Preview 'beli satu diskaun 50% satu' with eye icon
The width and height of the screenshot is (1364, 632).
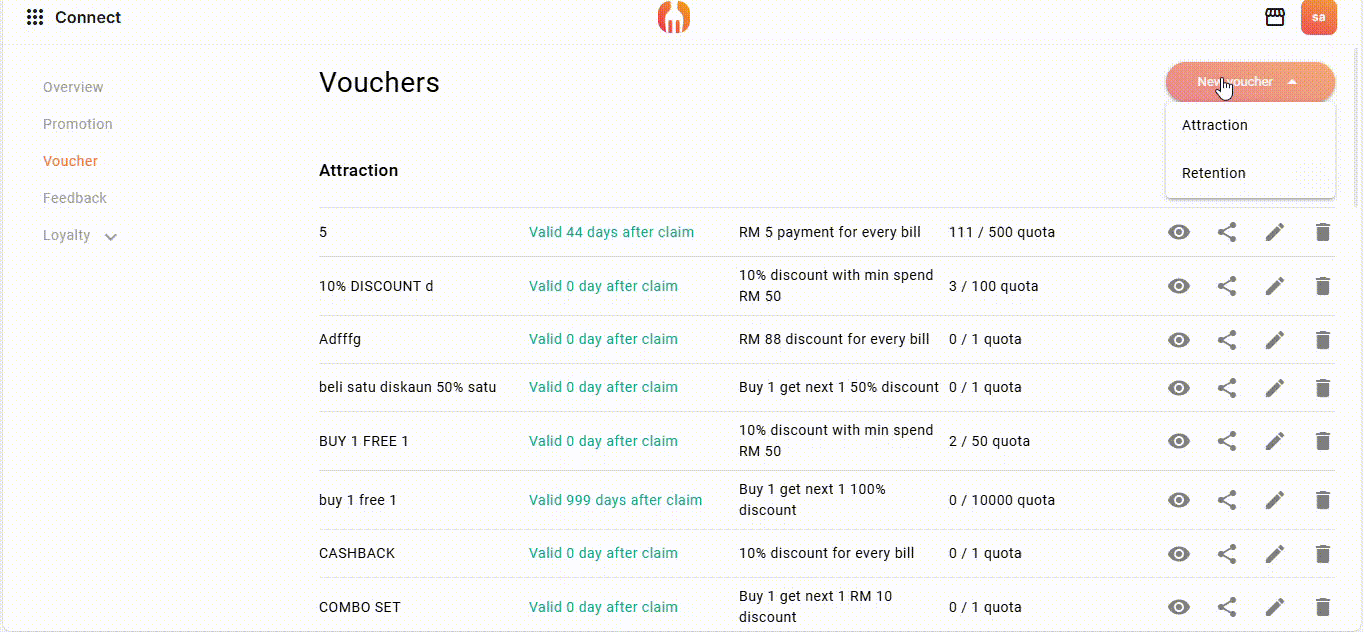click(1179, 387)
